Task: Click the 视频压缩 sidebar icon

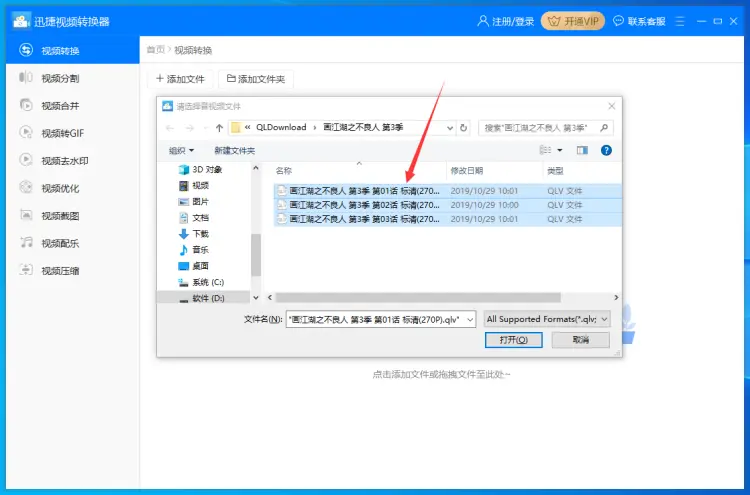Action: click(26, 270)
